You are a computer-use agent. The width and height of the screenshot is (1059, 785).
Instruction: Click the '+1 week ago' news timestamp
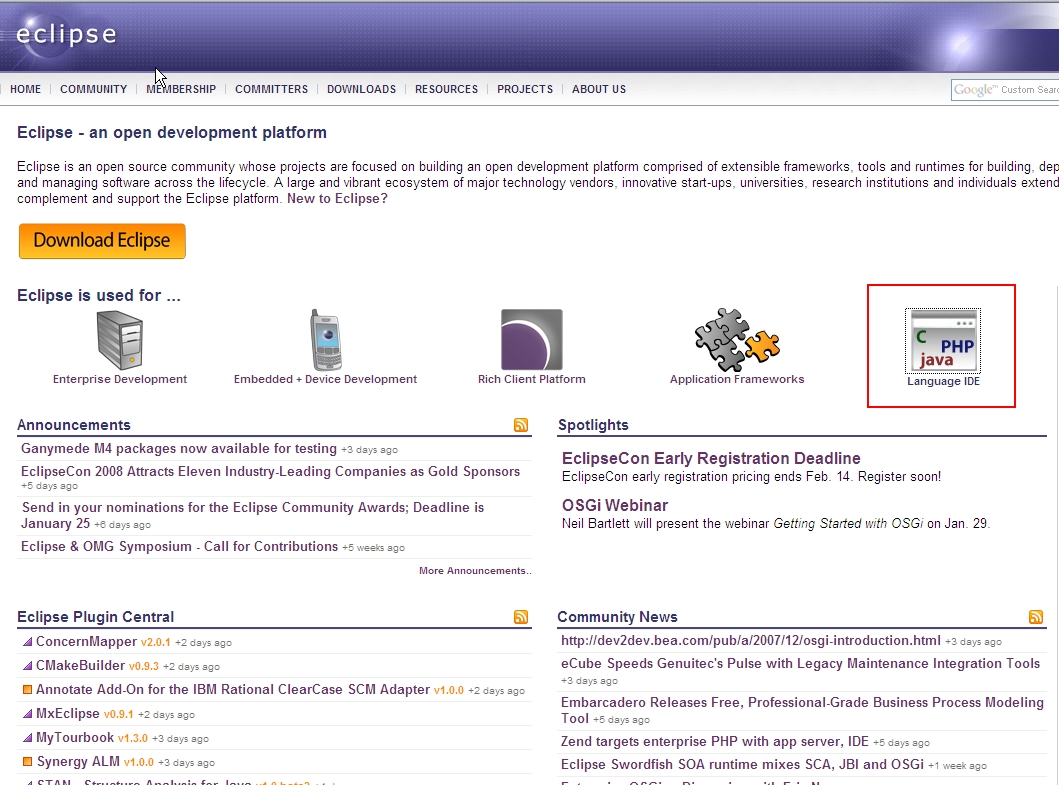click(957, 765)
